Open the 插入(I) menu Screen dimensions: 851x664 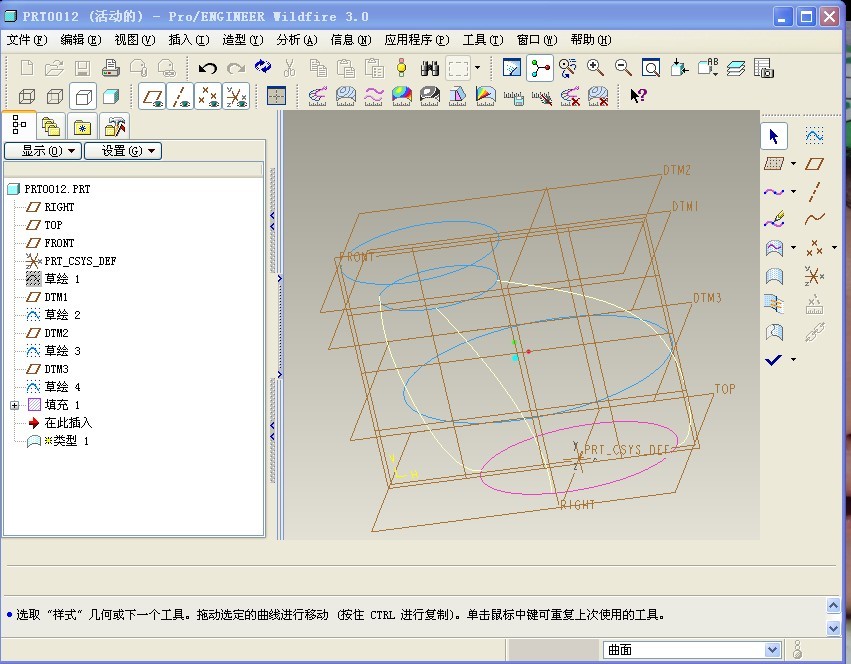(189, 40)
